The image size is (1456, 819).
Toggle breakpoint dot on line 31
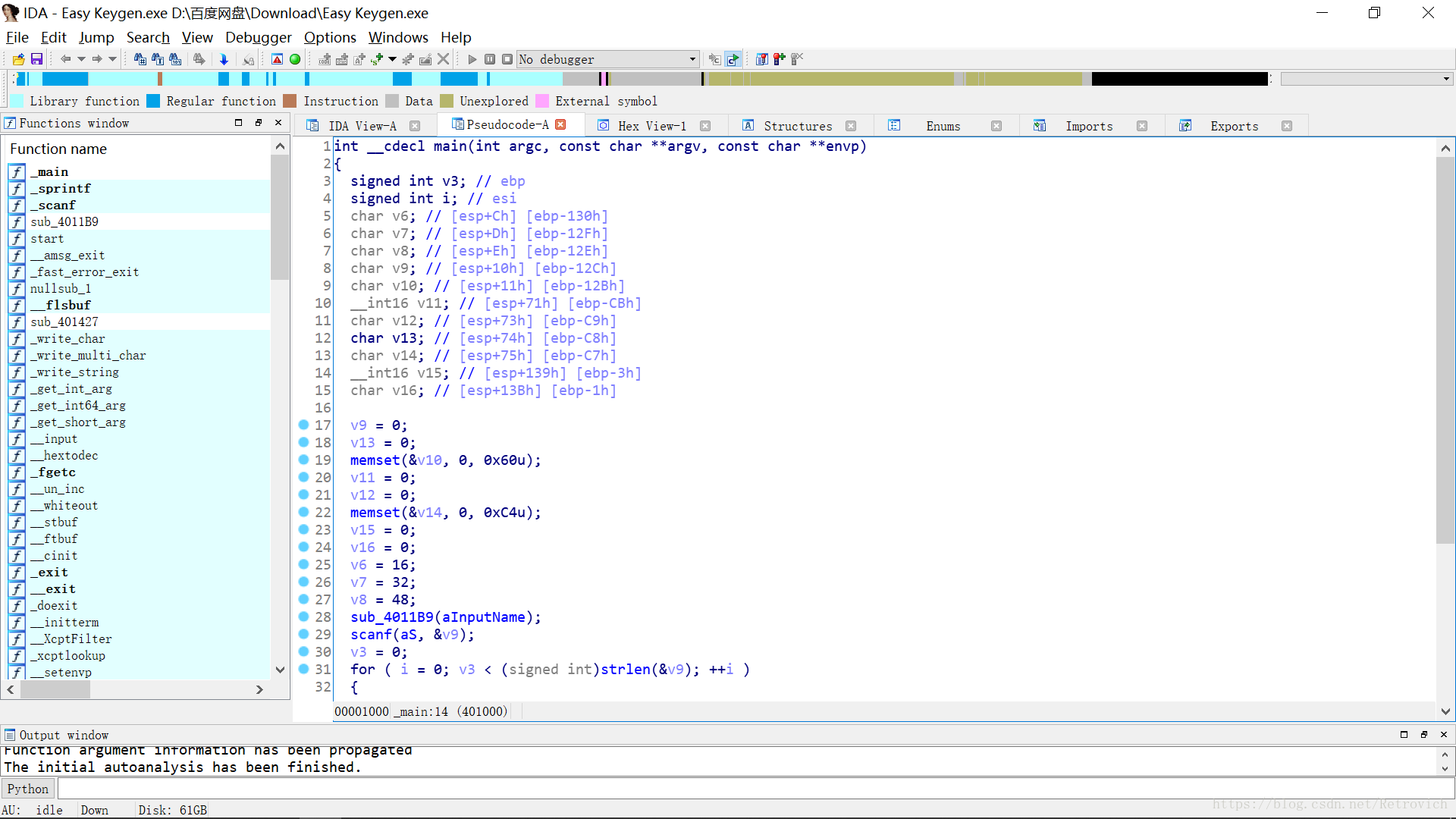[303, 669]
